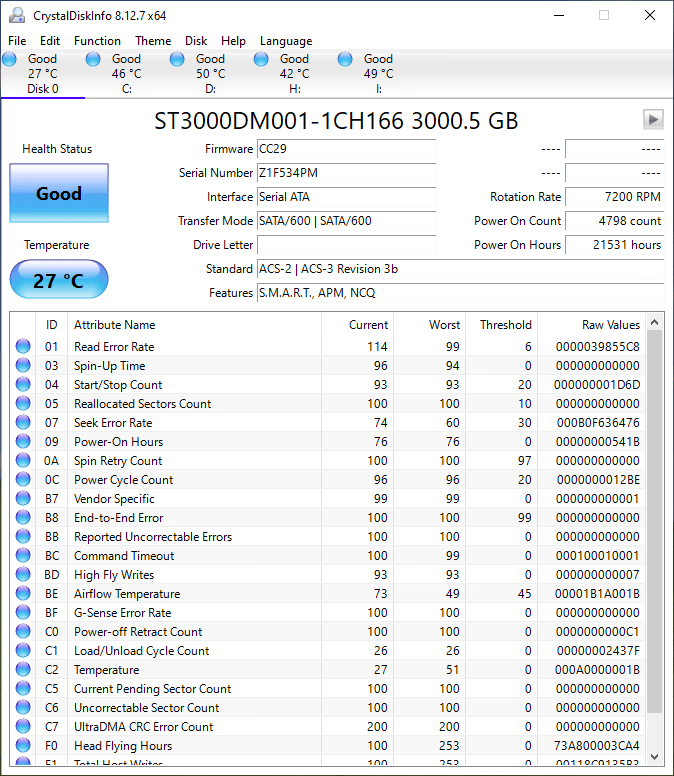This screenshot has height=776, width=674.
Task: Open the Function menu
Action: (x=97, y=41)
